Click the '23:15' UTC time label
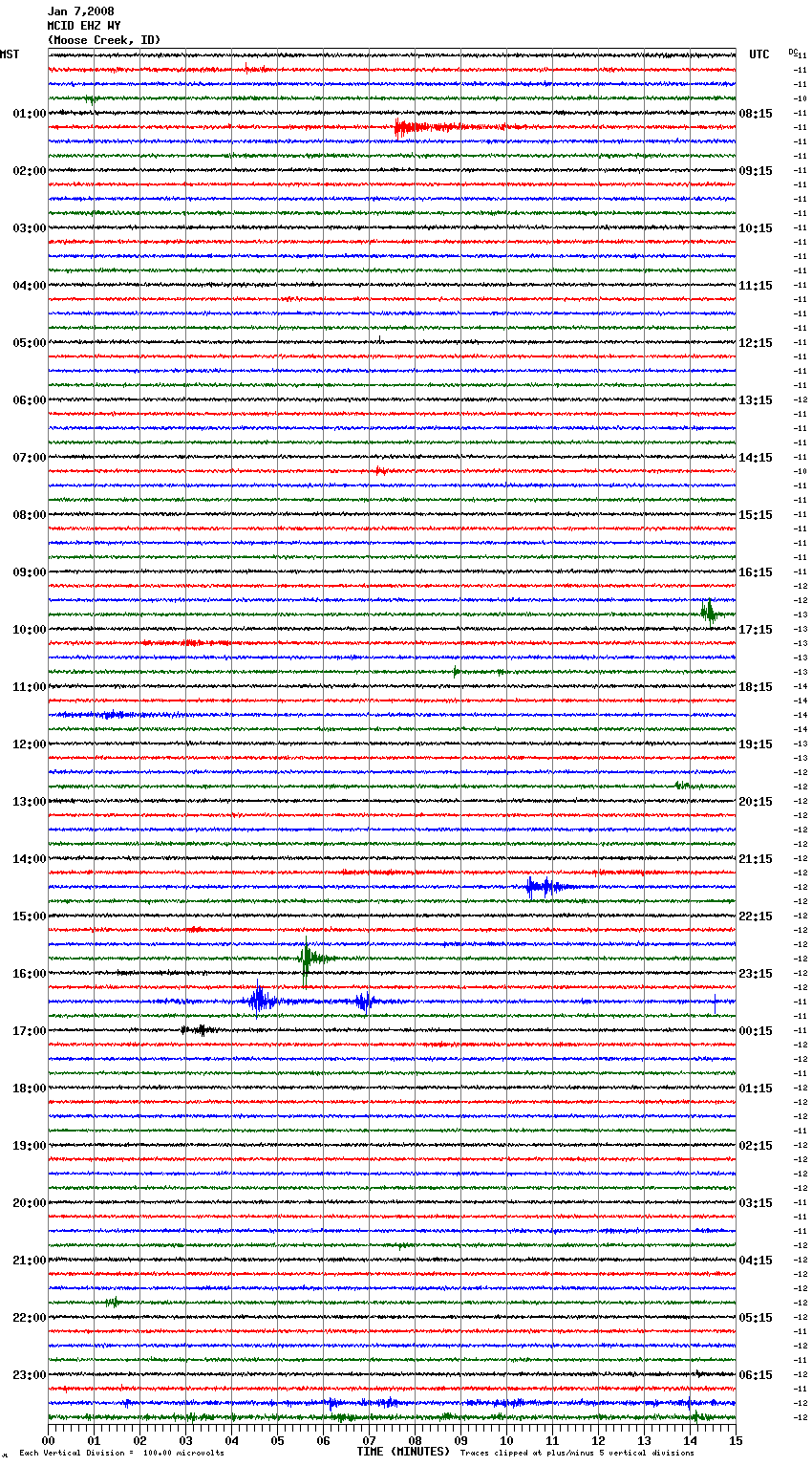Image resolution: width=812 pixels, height=1466 pixels. point(756,974)
